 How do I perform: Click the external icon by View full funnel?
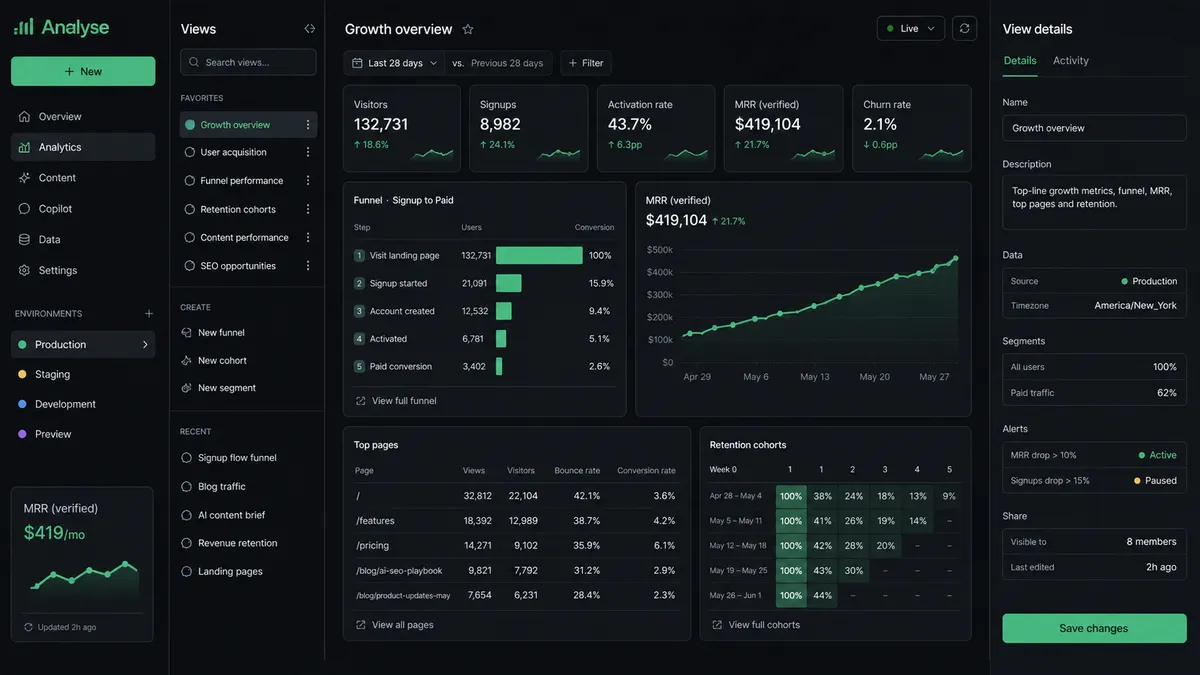361,401
